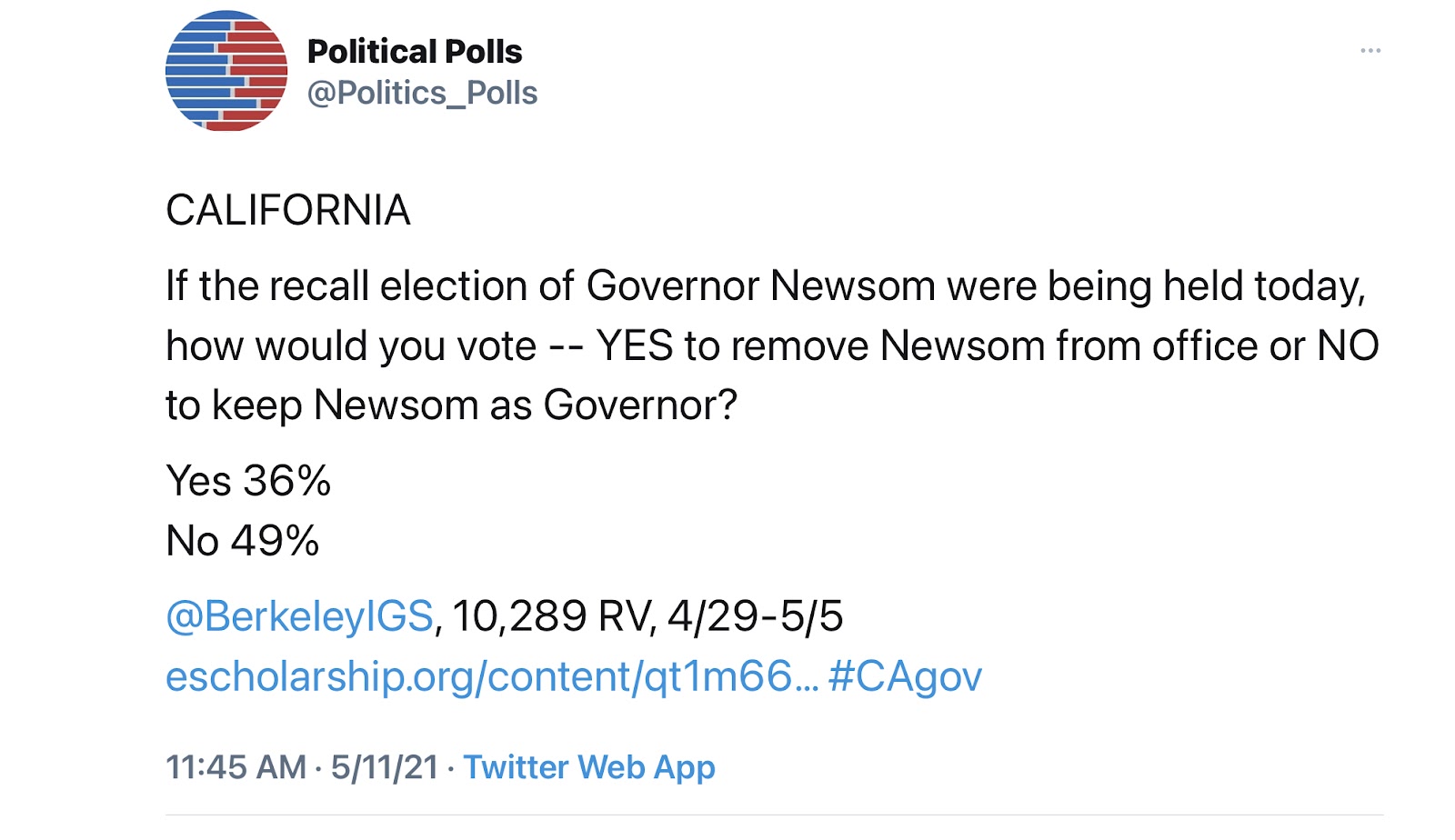
Task: Click the 10,289 RV sample size text
Action: click(x=553, y=616)
